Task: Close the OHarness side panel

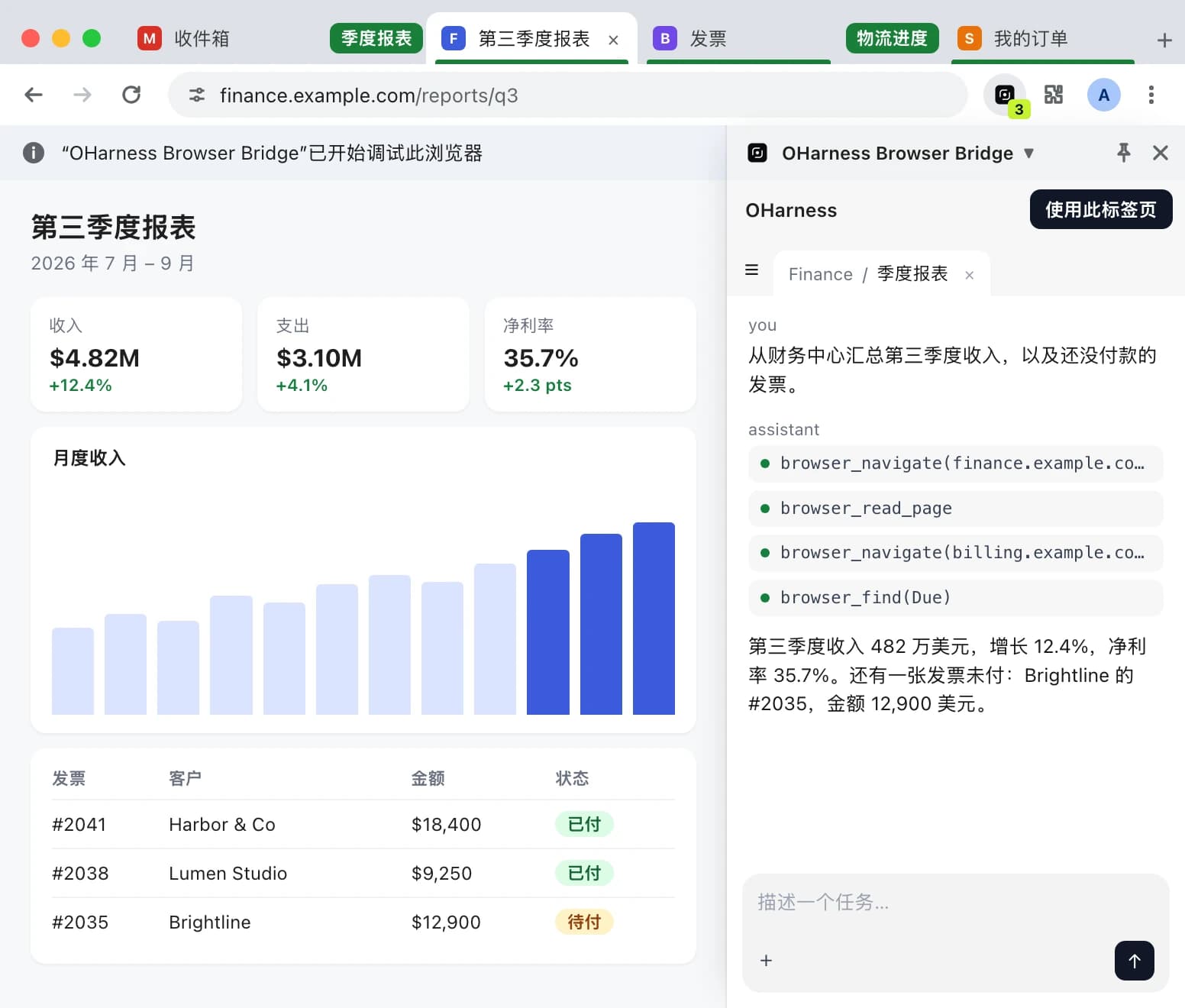Action: coord(1161,153)
